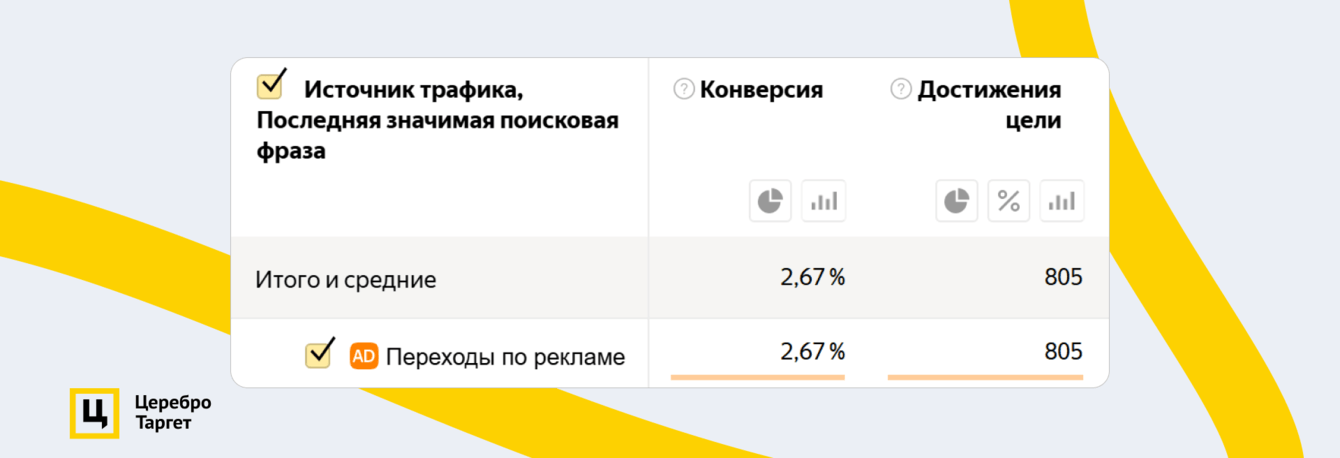Open the help tooltip next to Конверсия
Screen dimensions: 1340x458
pyautogui.click(x=684, y=90)
